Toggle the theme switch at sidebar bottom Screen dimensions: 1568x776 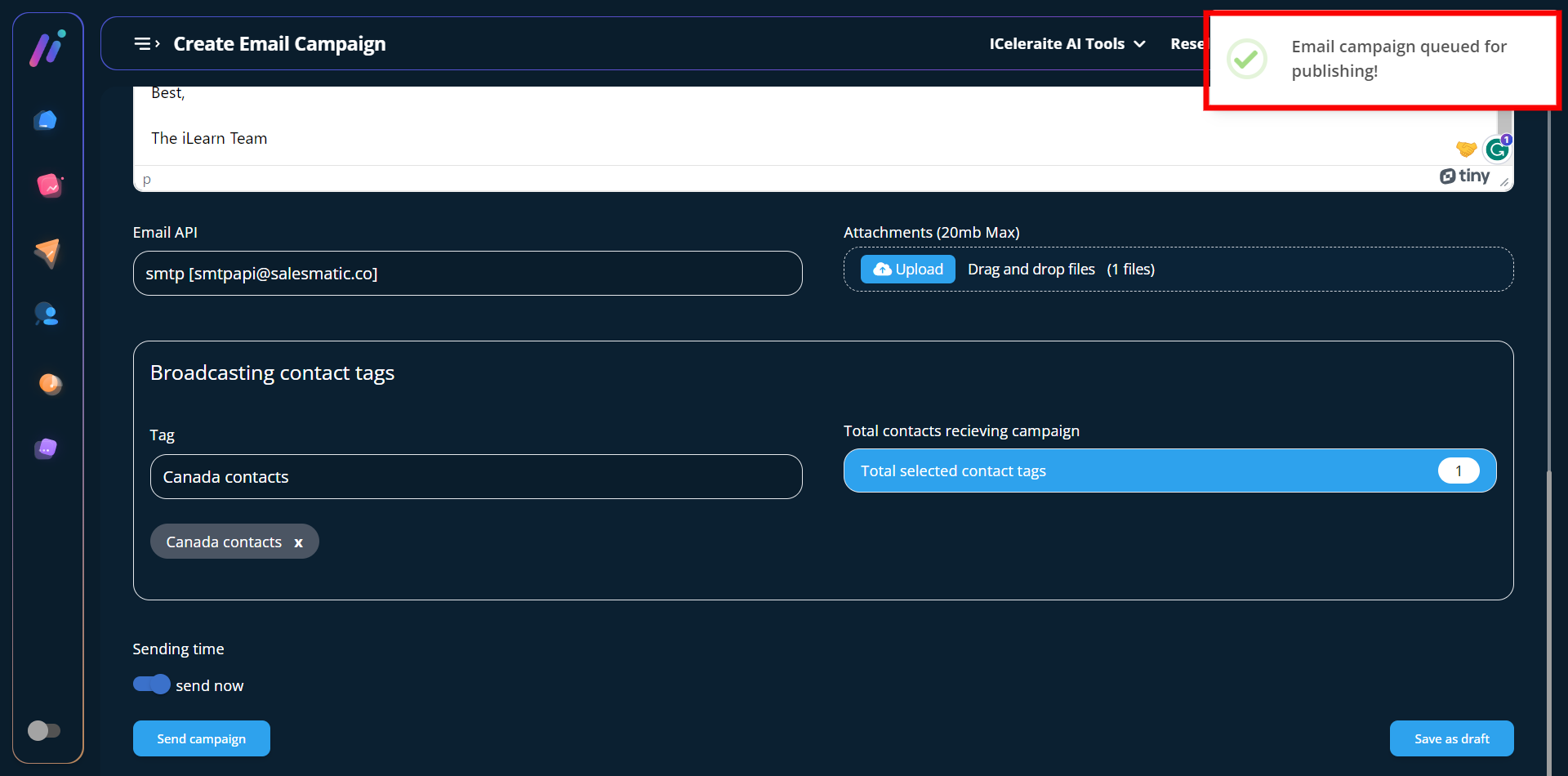tap(44, 730)
